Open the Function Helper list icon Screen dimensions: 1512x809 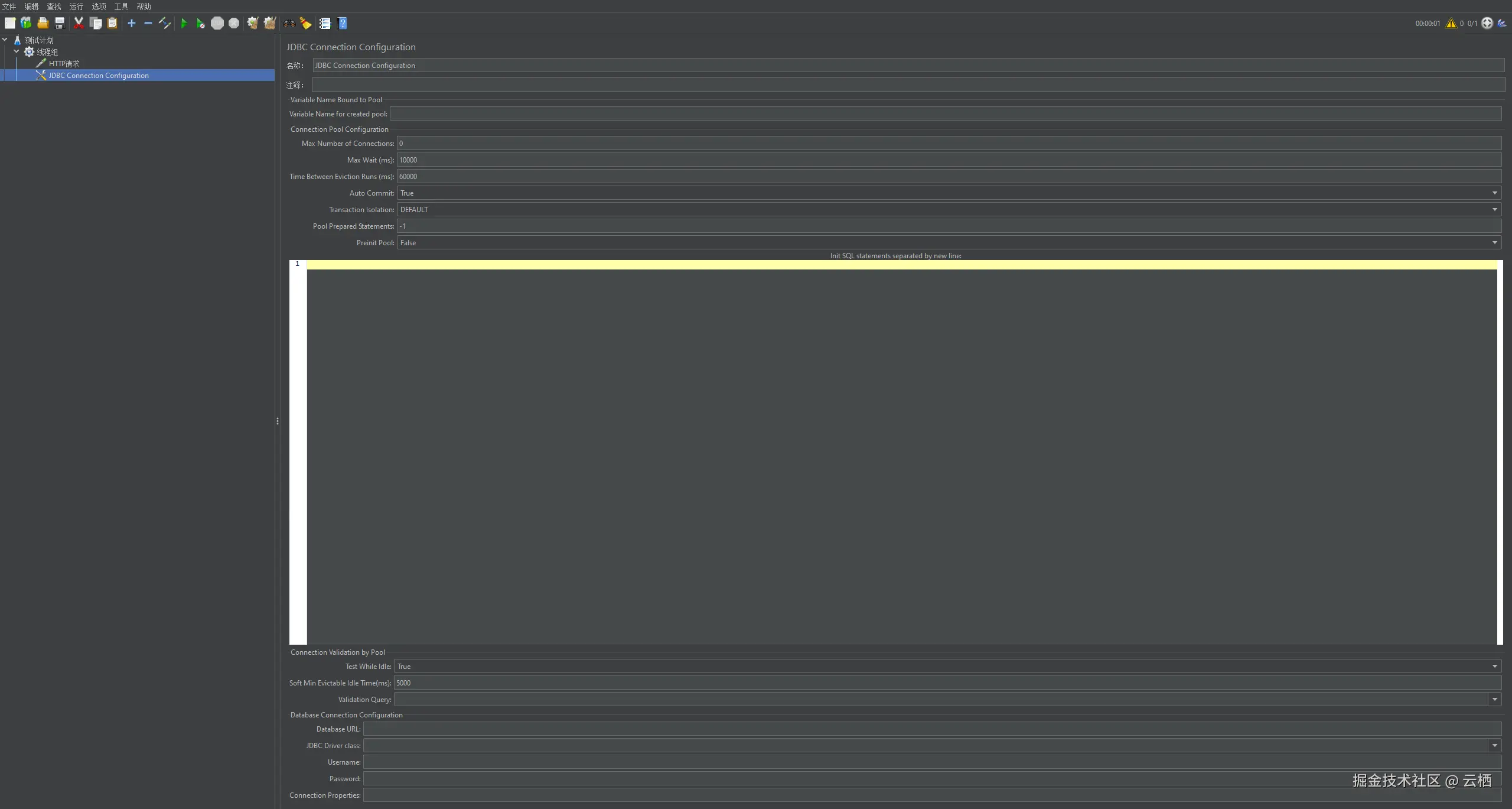point(325,23)
